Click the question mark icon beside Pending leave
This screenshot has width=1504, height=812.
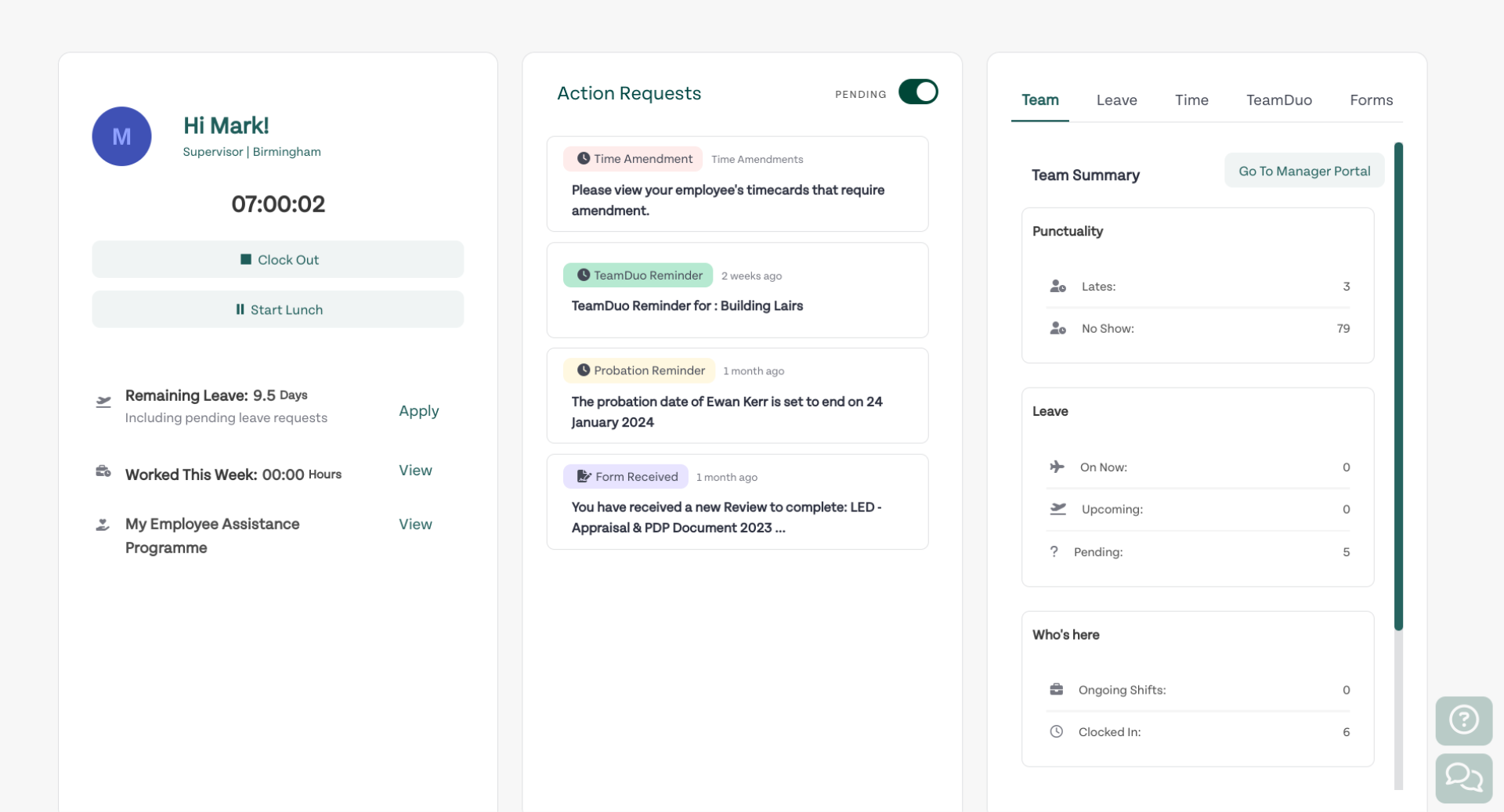click(1055, 551)
